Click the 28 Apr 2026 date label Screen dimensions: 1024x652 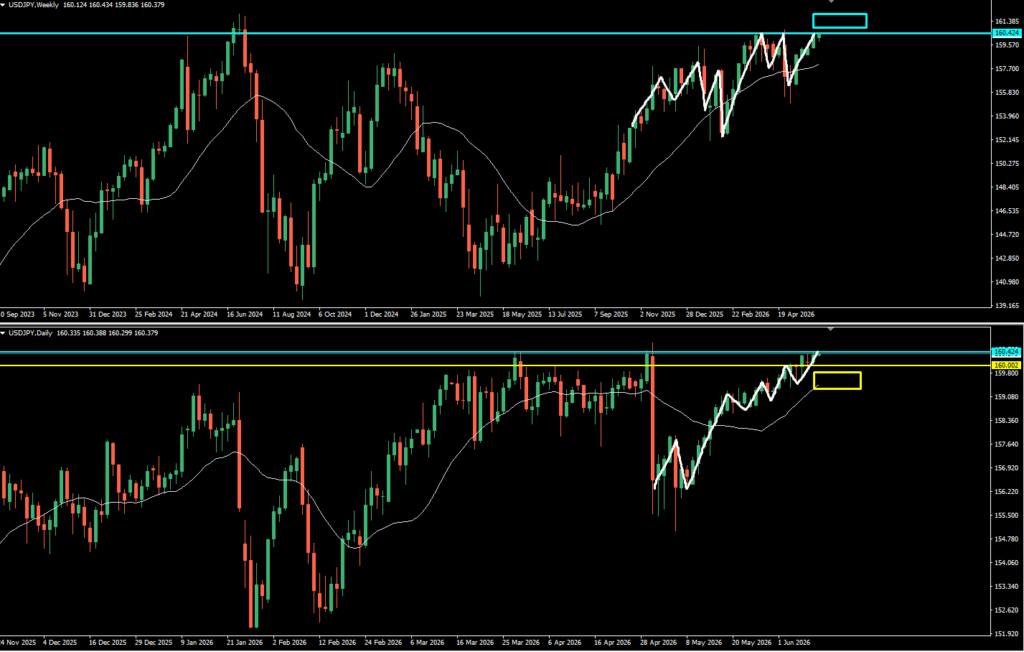658,642
